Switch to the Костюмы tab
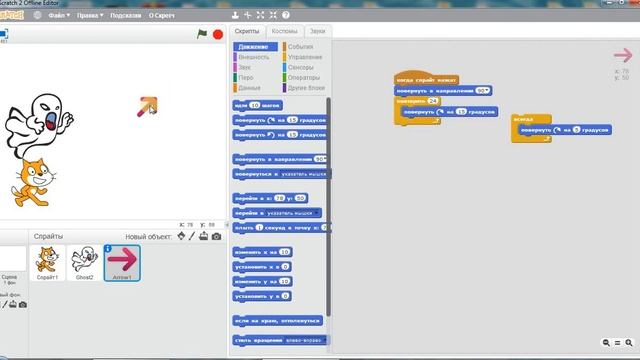The image size is (640, 360). tap(284, 31)
